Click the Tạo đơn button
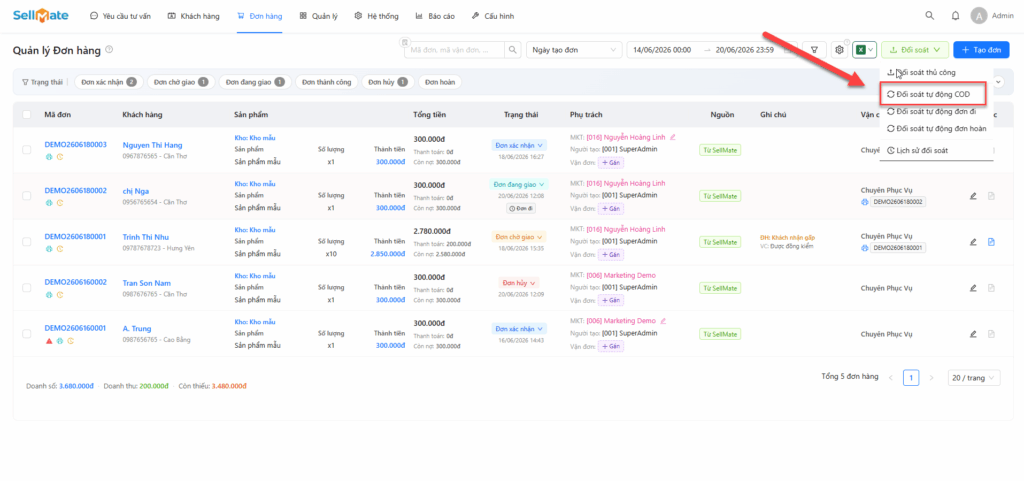 pyautogui.click(x=981, y=50)
